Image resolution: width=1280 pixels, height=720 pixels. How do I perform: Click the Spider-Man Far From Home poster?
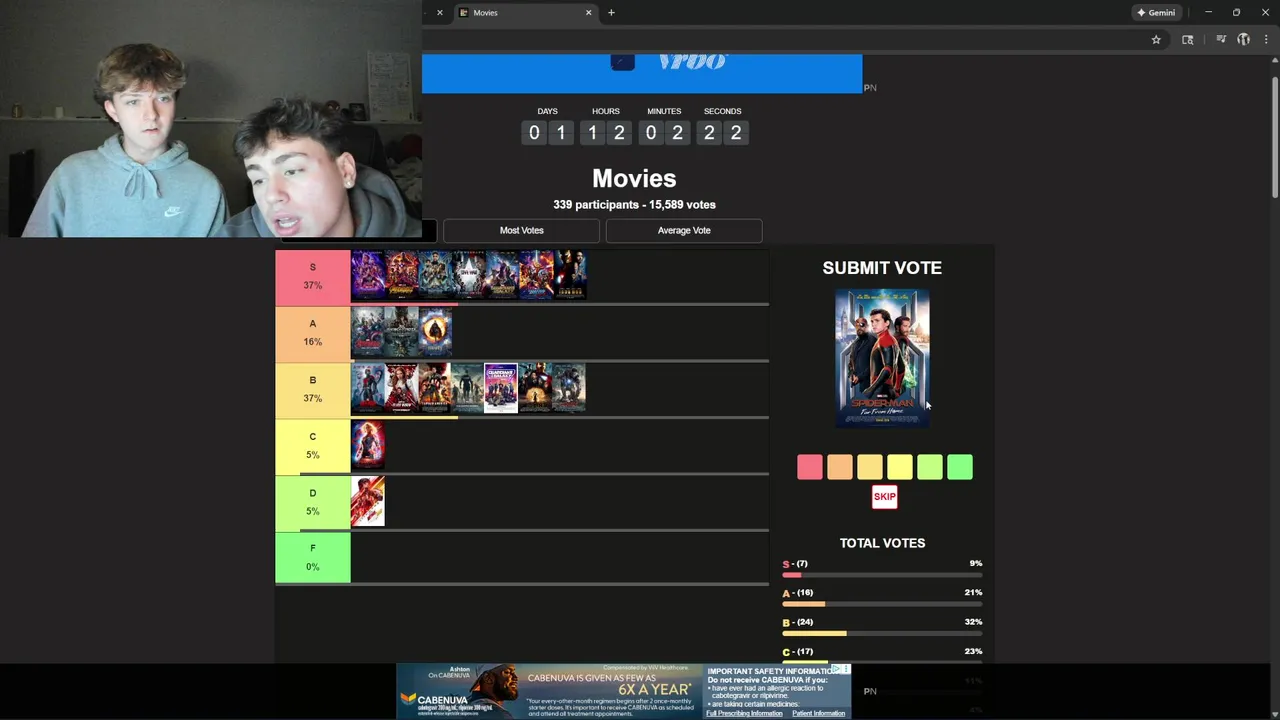click(882, 358)
